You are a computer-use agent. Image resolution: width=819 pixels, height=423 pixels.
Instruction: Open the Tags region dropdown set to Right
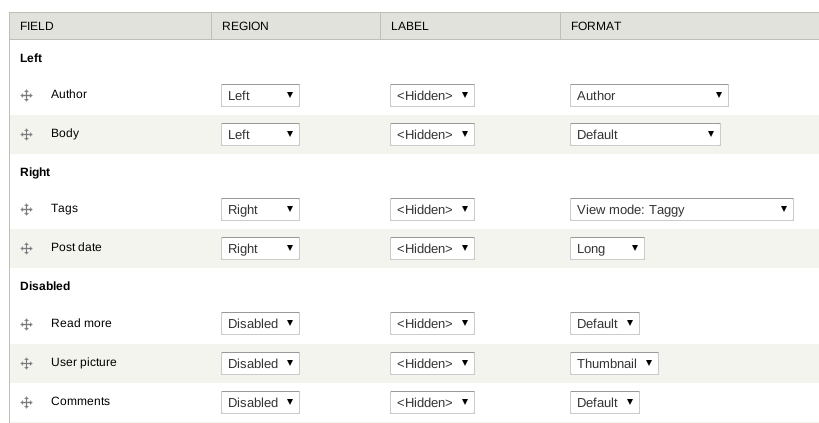click(x=260, y=209)
